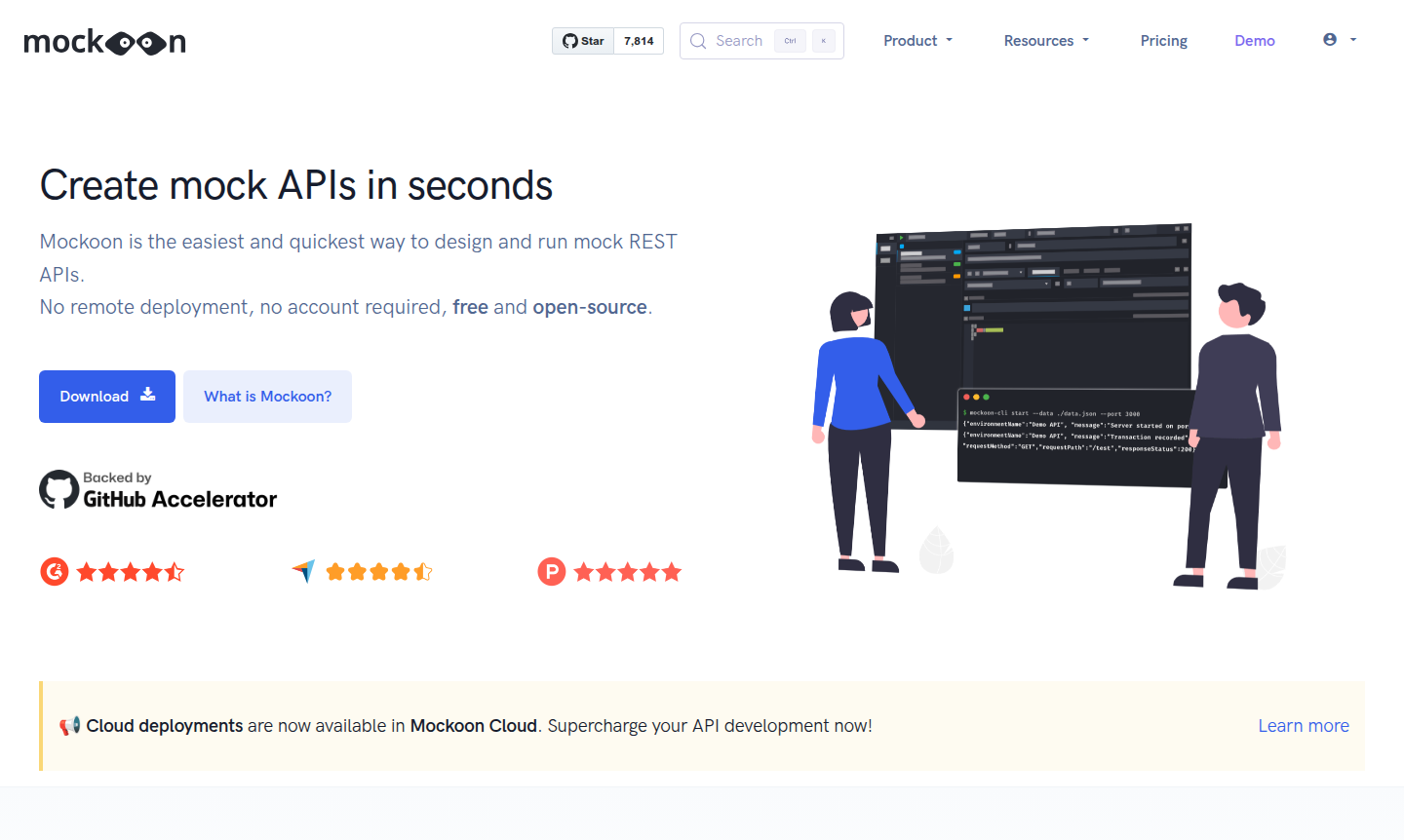The width and height of the screenshot is (1404, 840).
Task: Open What is Mockoon? page
Action: [x=267, y=396]
